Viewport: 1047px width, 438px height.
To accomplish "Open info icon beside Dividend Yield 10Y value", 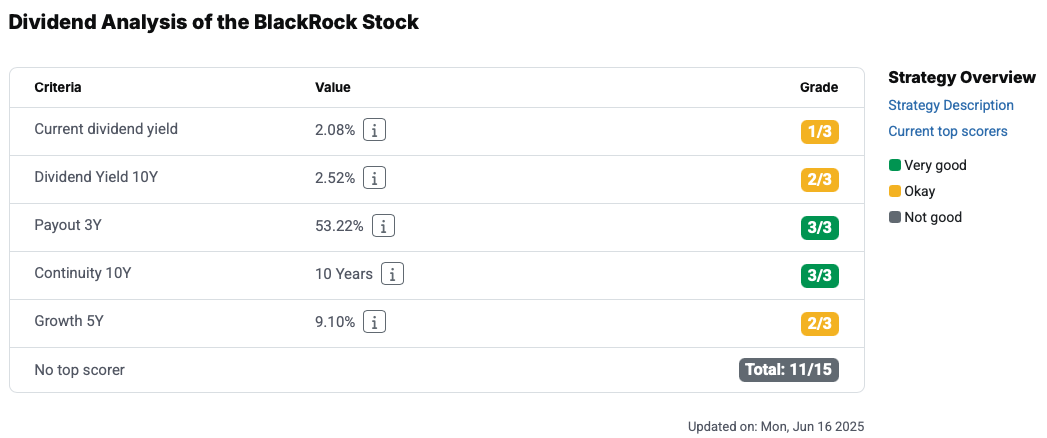I will tap(375, 178).
